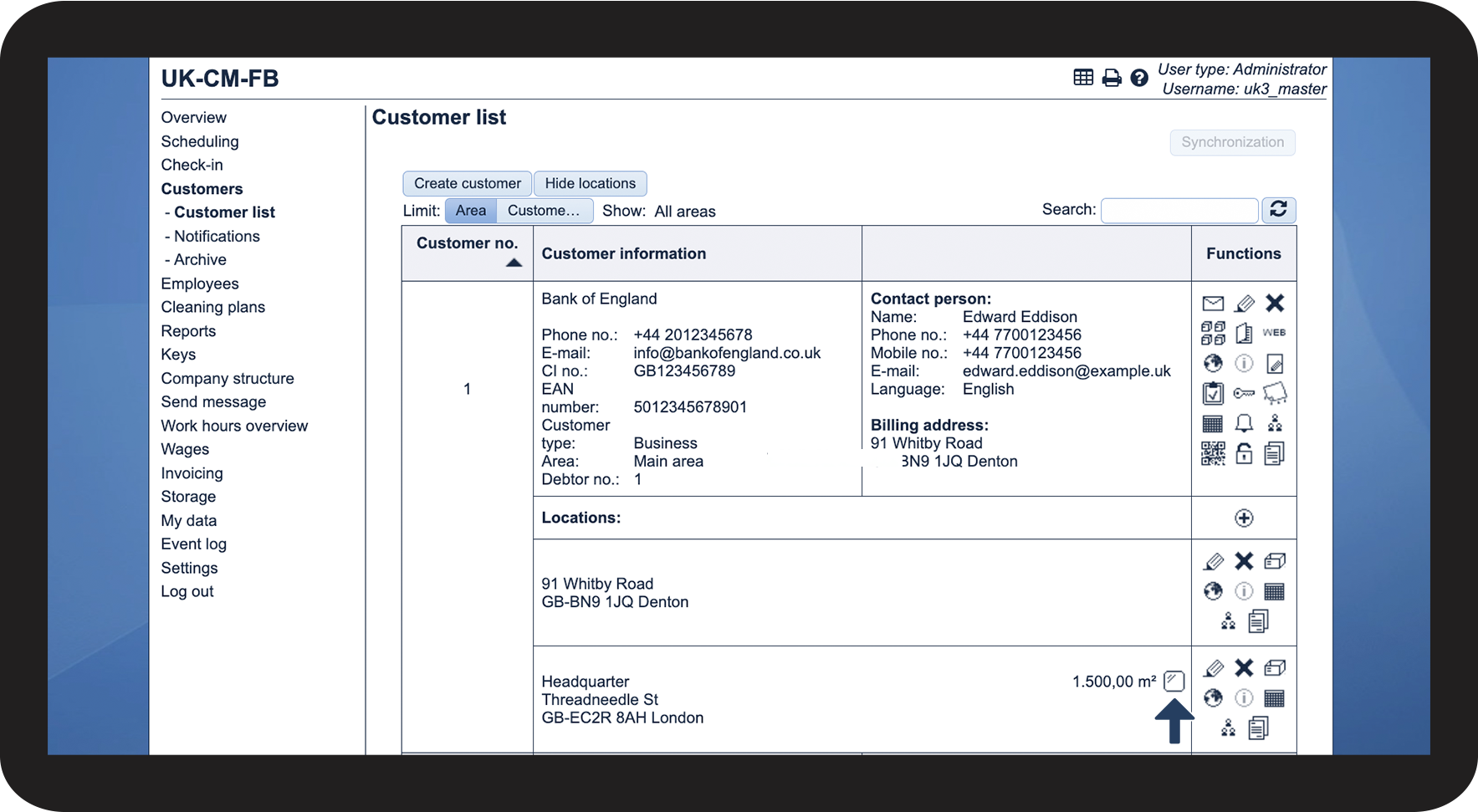Click the floor area icon beside 1.500,00 m²
Image resolution: width=1478 pixels, height=812 pixels.
point(1174,681)
